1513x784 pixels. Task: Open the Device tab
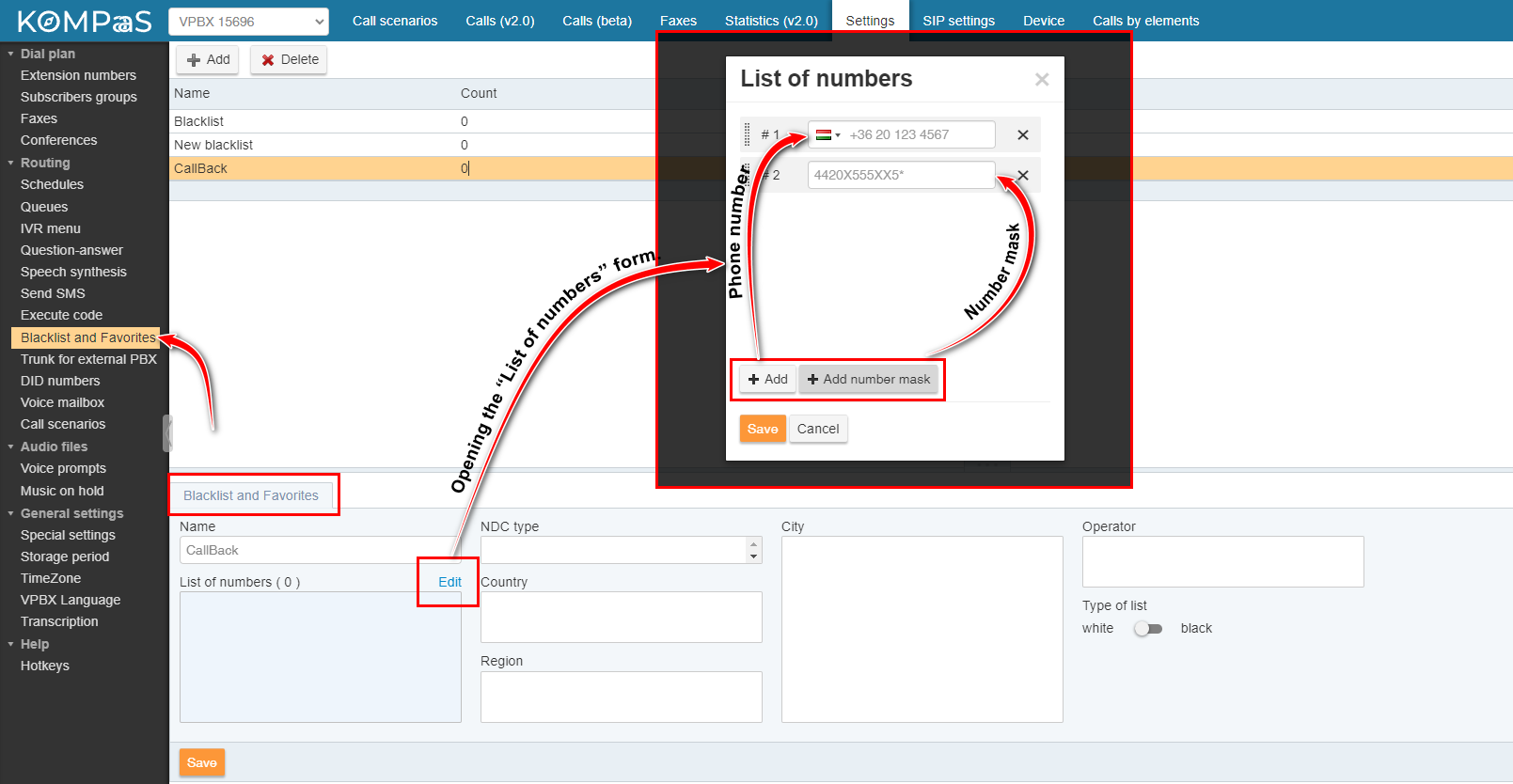pos(1044,21)
